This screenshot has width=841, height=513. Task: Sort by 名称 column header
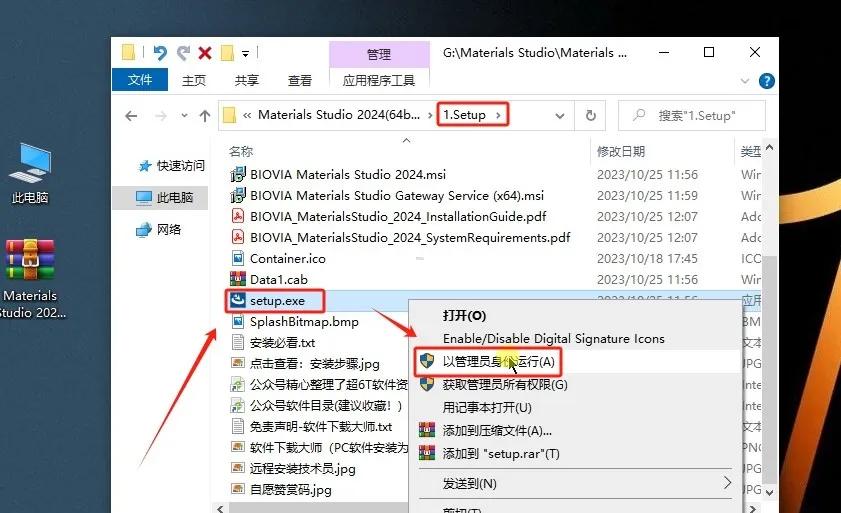[241, 151]
